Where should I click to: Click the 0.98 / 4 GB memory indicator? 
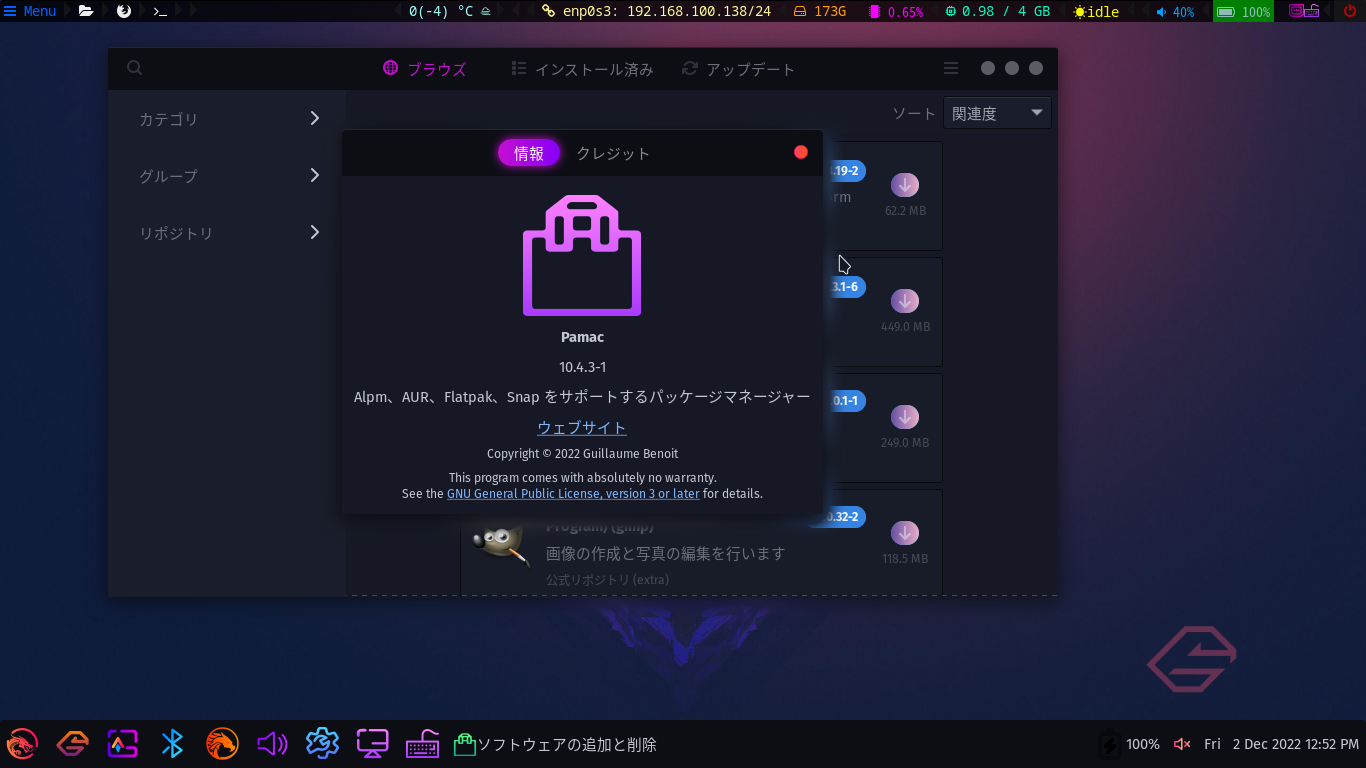(x=998, y=12)
